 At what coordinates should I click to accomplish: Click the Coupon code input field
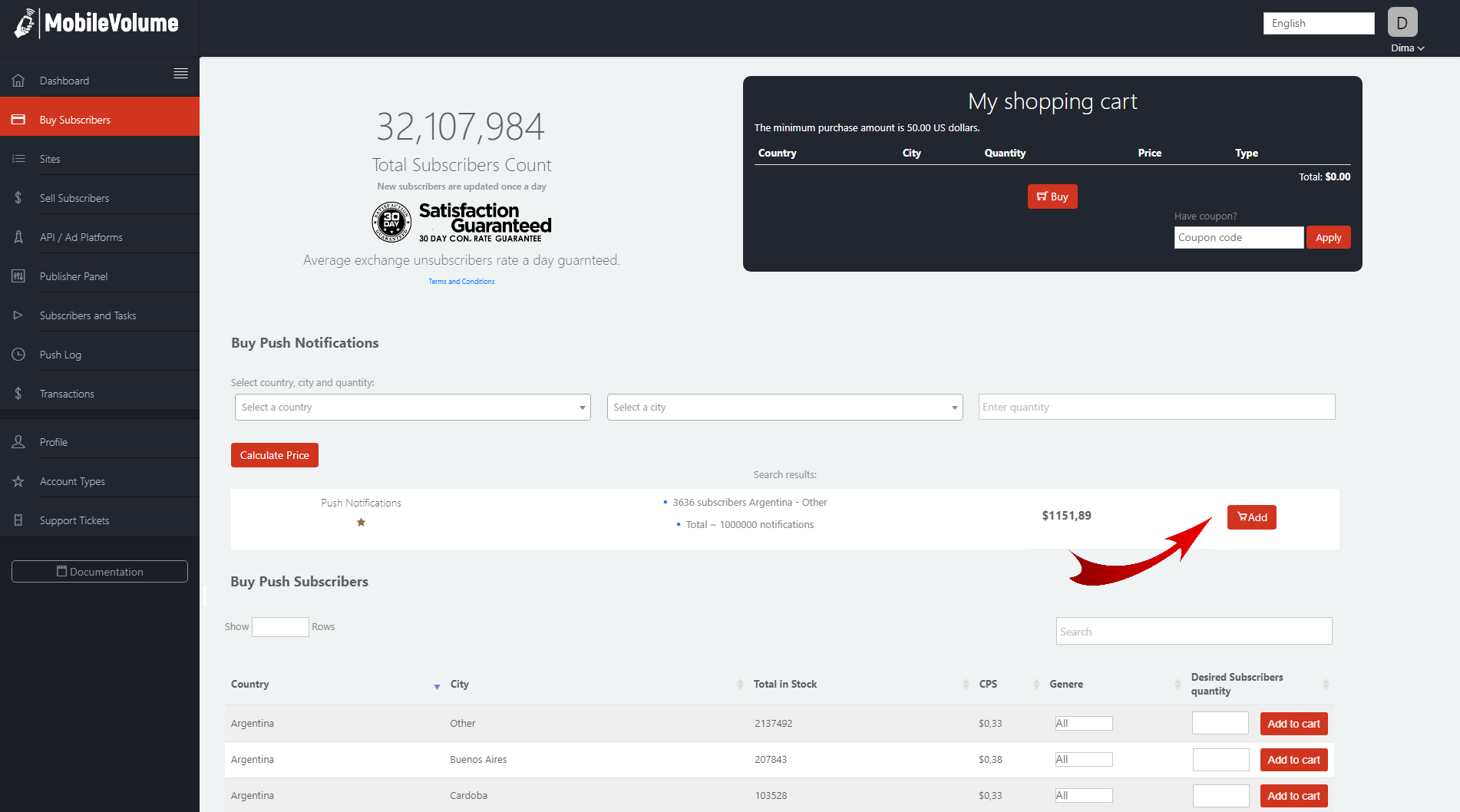(1238, 238)
